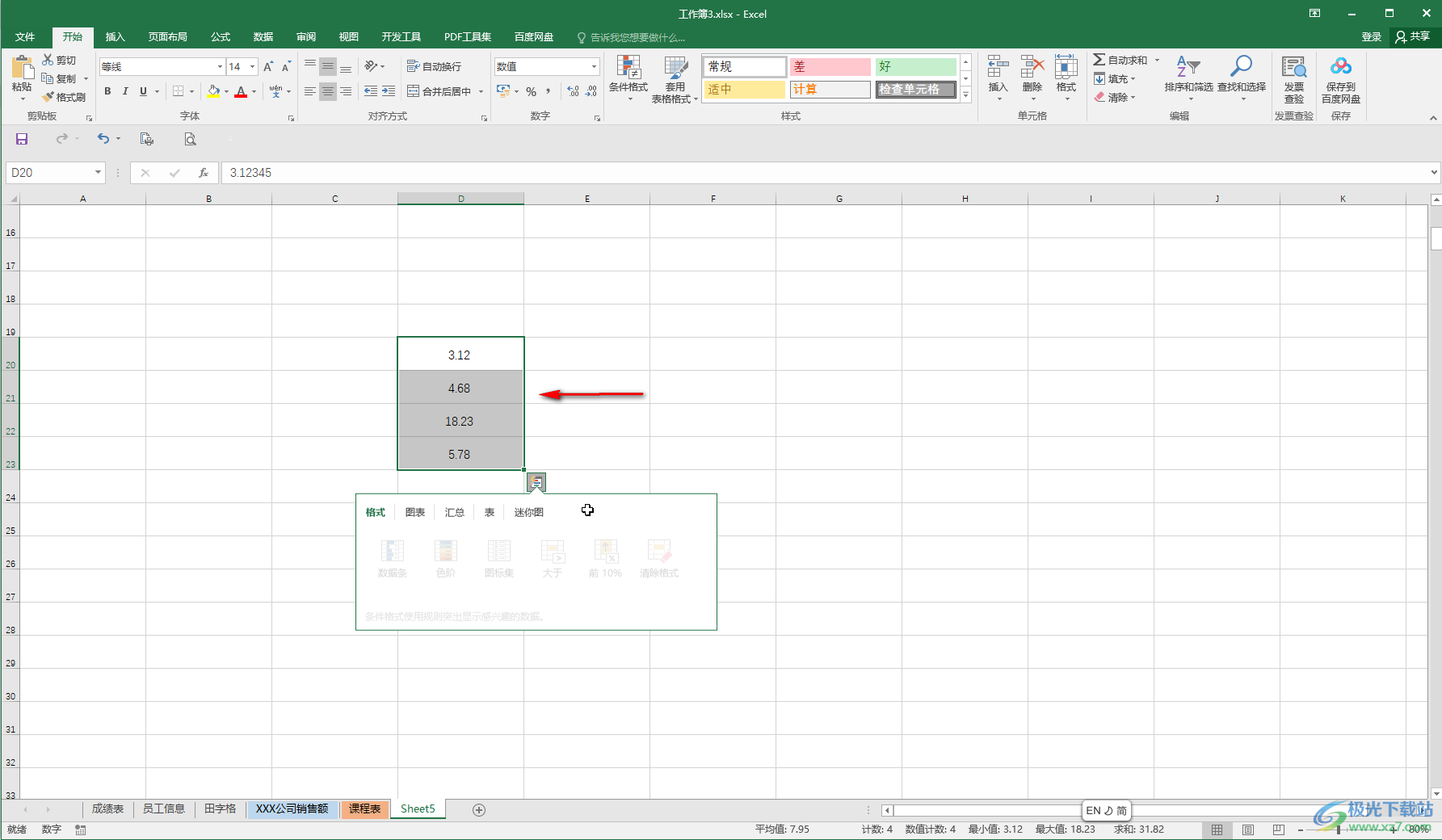This screenshot has height=840, width=1442.
Task: Toggle Underline formatting
Action: pyautogui.click(x=143, y=91)
